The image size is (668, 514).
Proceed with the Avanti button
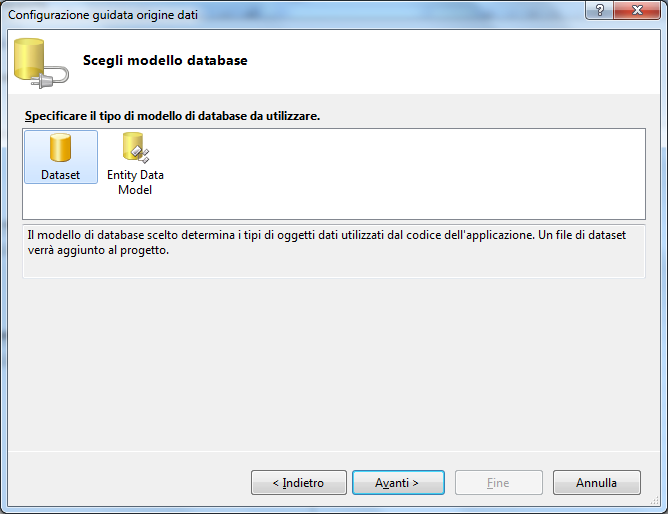click(398, 482)
